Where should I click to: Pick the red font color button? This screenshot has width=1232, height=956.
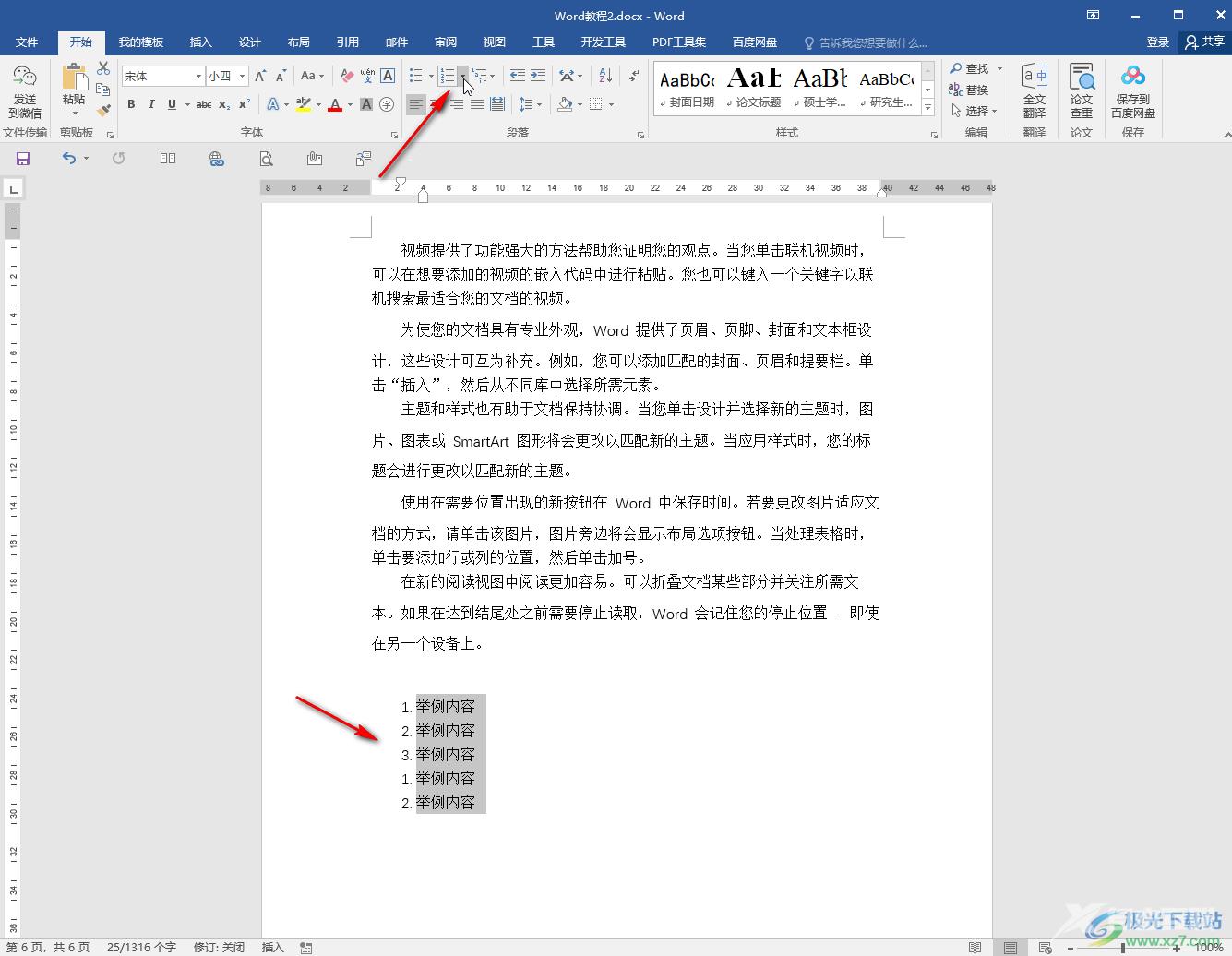pyautogui.click(x=335, y=104)
